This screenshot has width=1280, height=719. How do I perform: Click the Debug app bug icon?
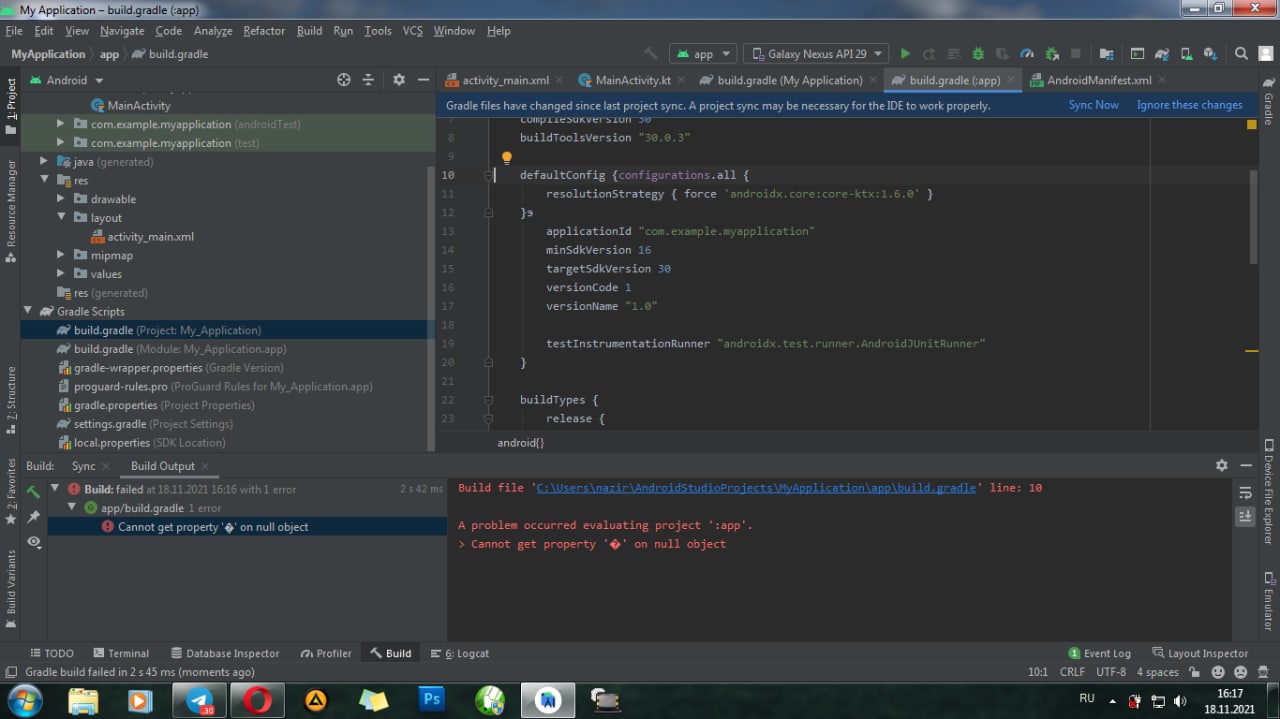978,54
